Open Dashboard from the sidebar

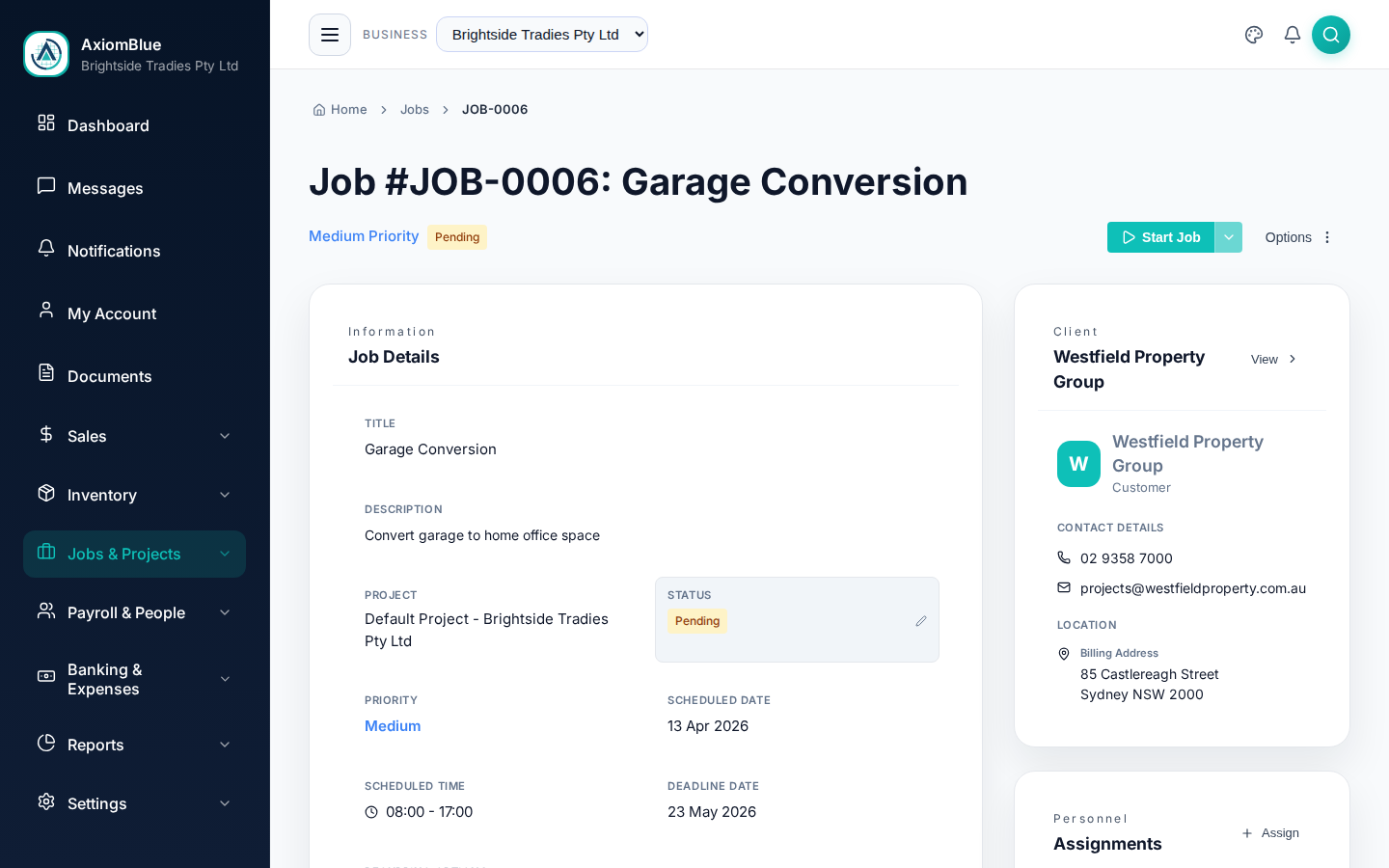tap(108, 125)
